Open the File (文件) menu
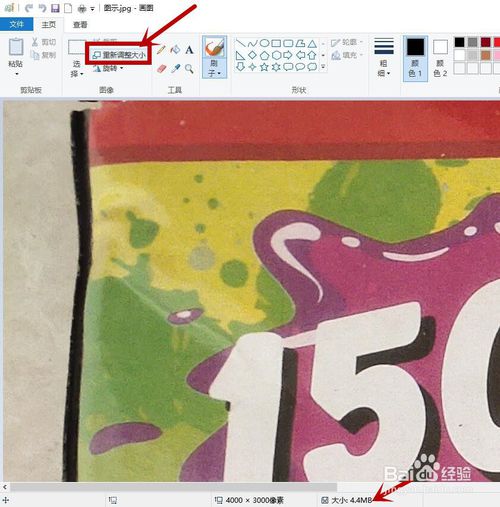Image resolution: width=500 pixels, height=507 pixels. pyautogui.click(x=16, y=24)
